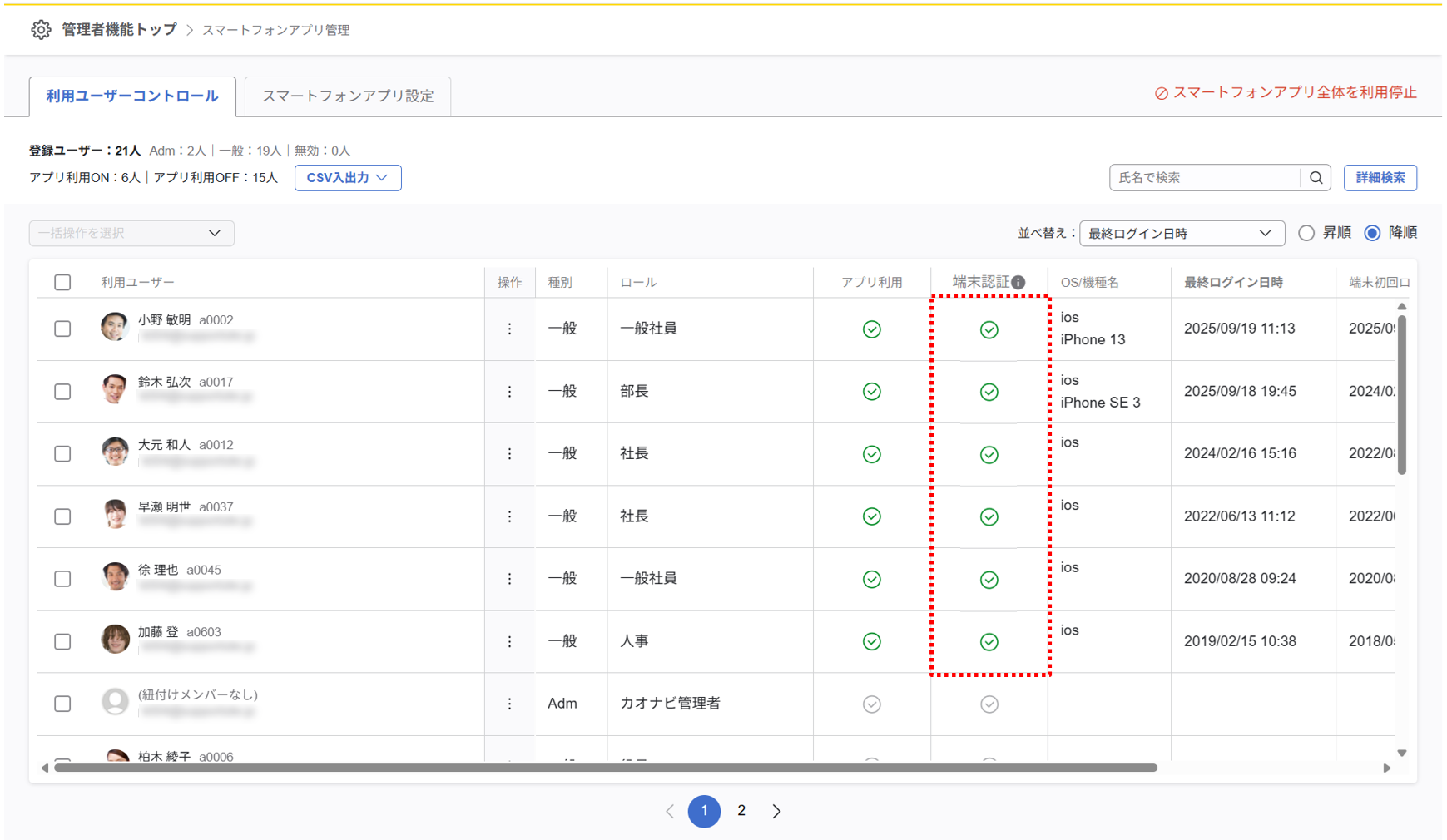Expand the CSV入出力 dropdown

[347, 178]
